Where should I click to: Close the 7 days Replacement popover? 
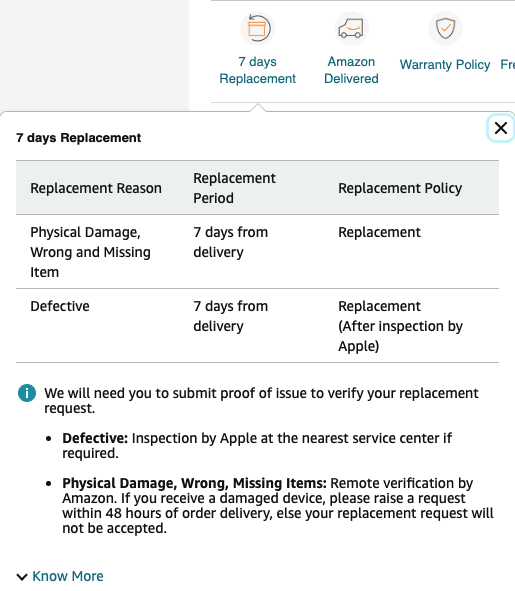(501, 128)
